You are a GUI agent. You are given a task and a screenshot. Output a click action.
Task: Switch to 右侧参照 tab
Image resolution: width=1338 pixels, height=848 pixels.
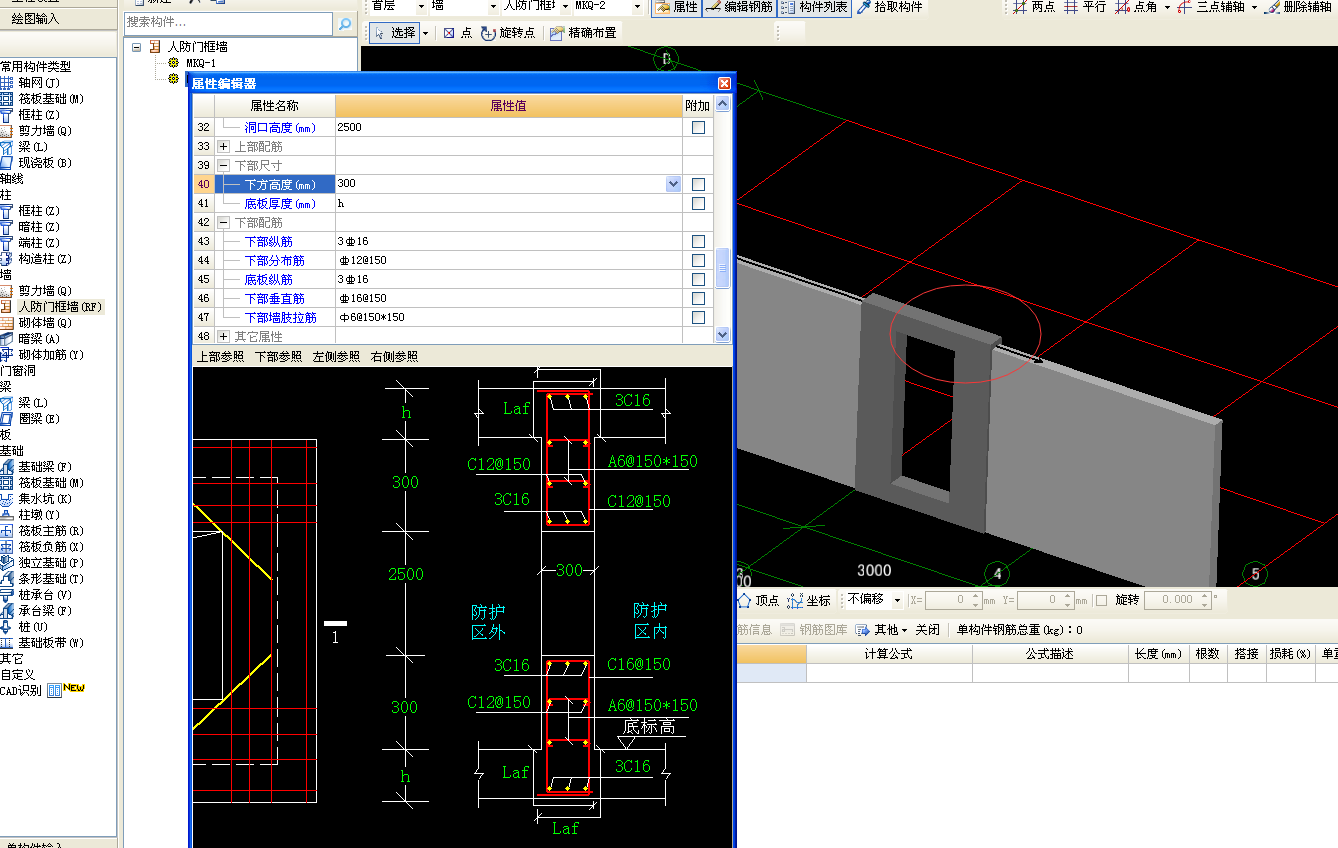pos(395,356)
